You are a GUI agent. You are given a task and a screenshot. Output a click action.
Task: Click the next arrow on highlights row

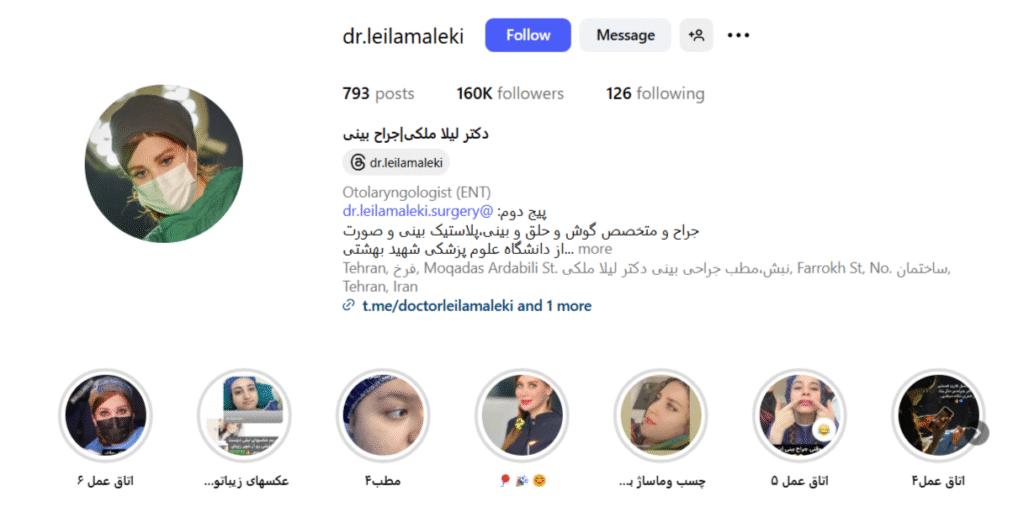[x=978, y=433]
